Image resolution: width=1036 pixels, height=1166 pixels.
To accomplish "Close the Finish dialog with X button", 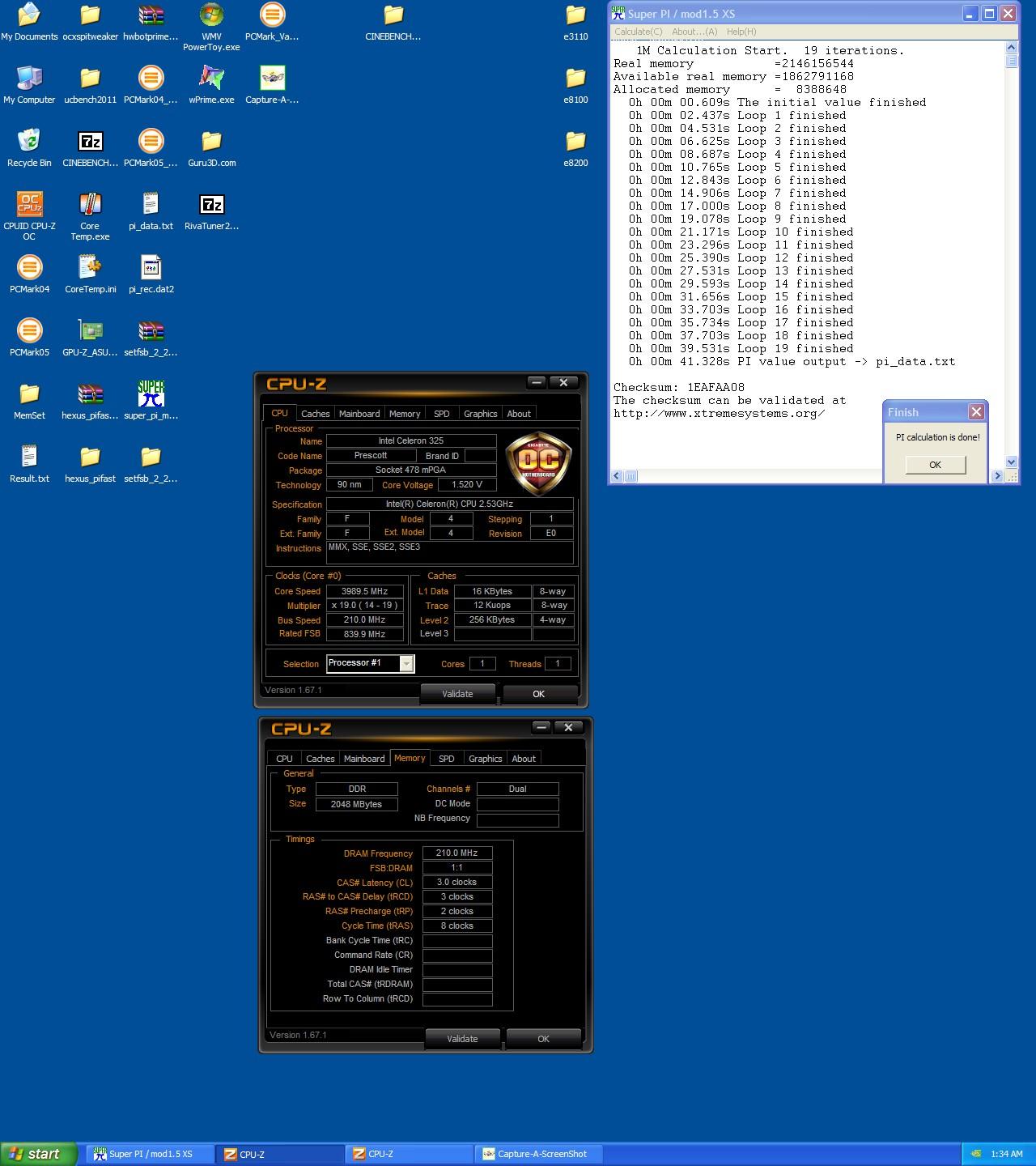I will pos(976,412).
